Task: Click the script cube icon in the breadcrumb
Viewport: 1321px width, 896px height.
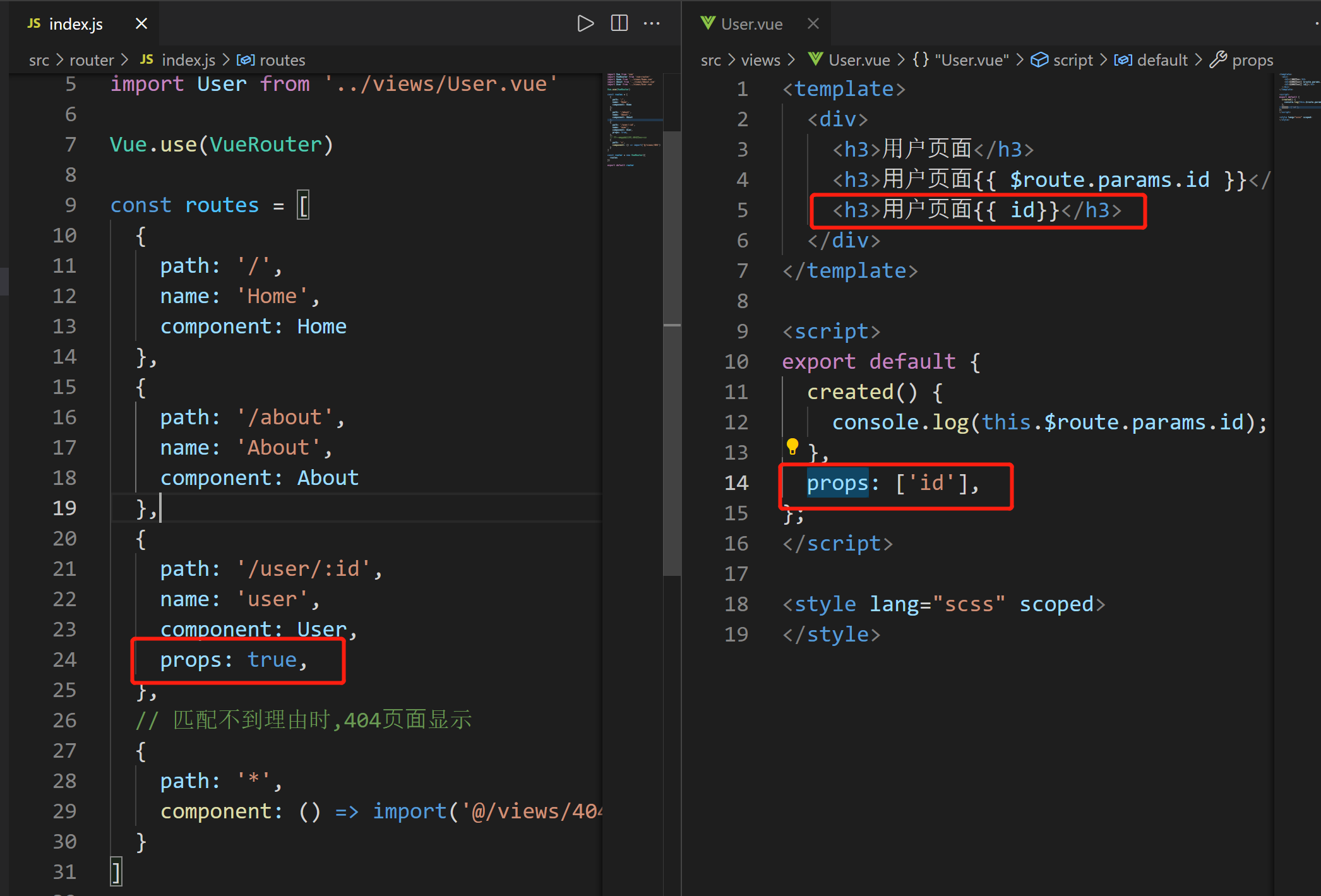Action: point(1039,60)
